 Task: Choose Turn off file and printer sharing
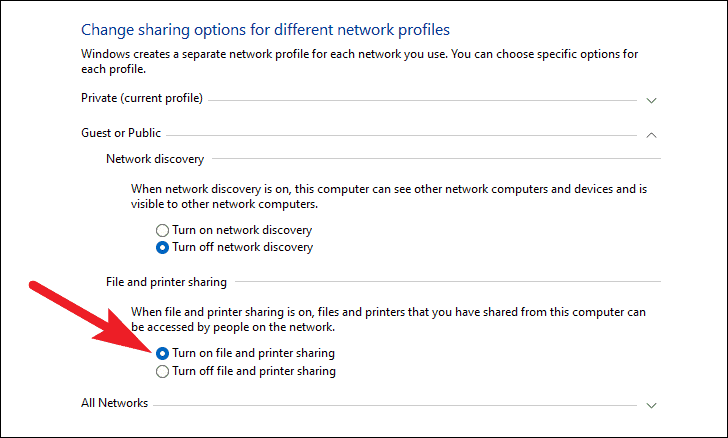[x=164, y=371]
